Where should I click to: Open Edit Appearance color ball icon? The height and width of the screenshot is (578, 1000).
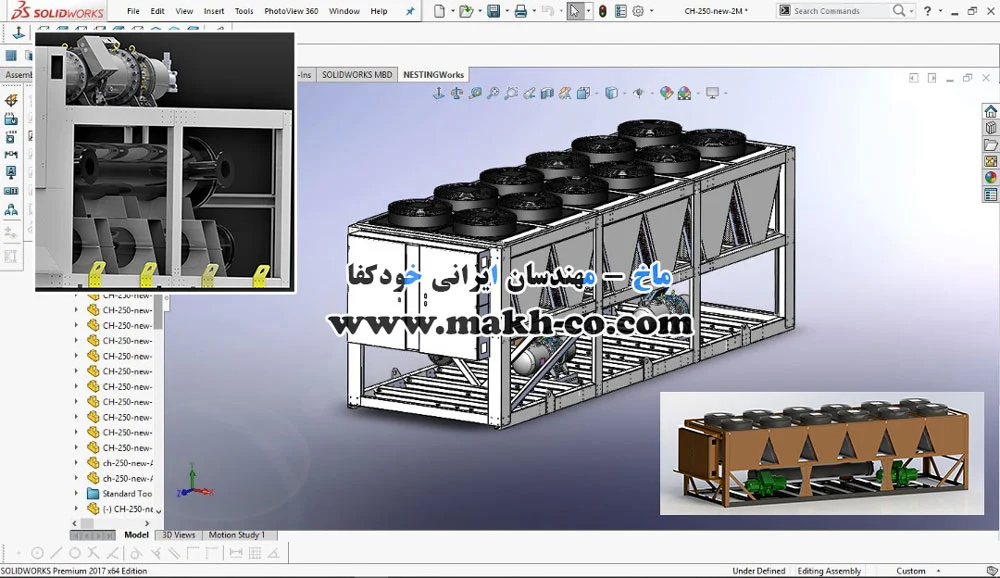pos(666,93)
